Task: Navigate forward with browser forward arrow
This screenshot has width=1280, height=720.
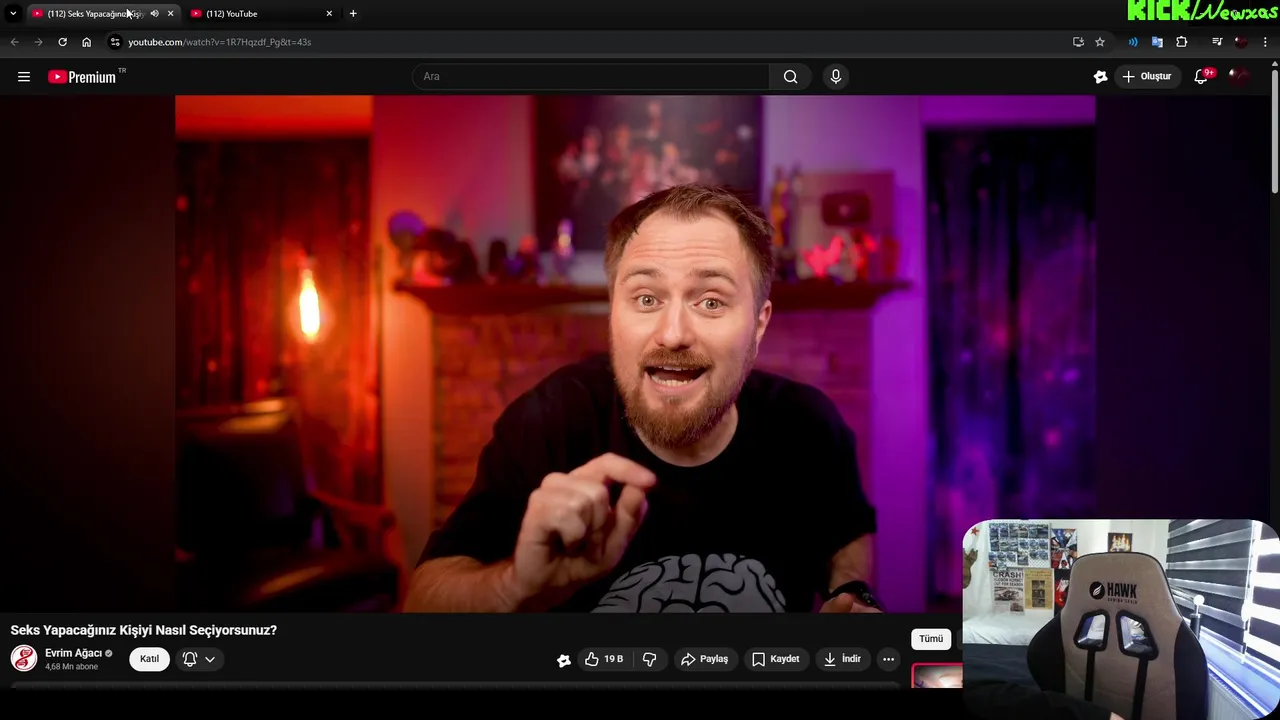Action: tap(38, 42)
